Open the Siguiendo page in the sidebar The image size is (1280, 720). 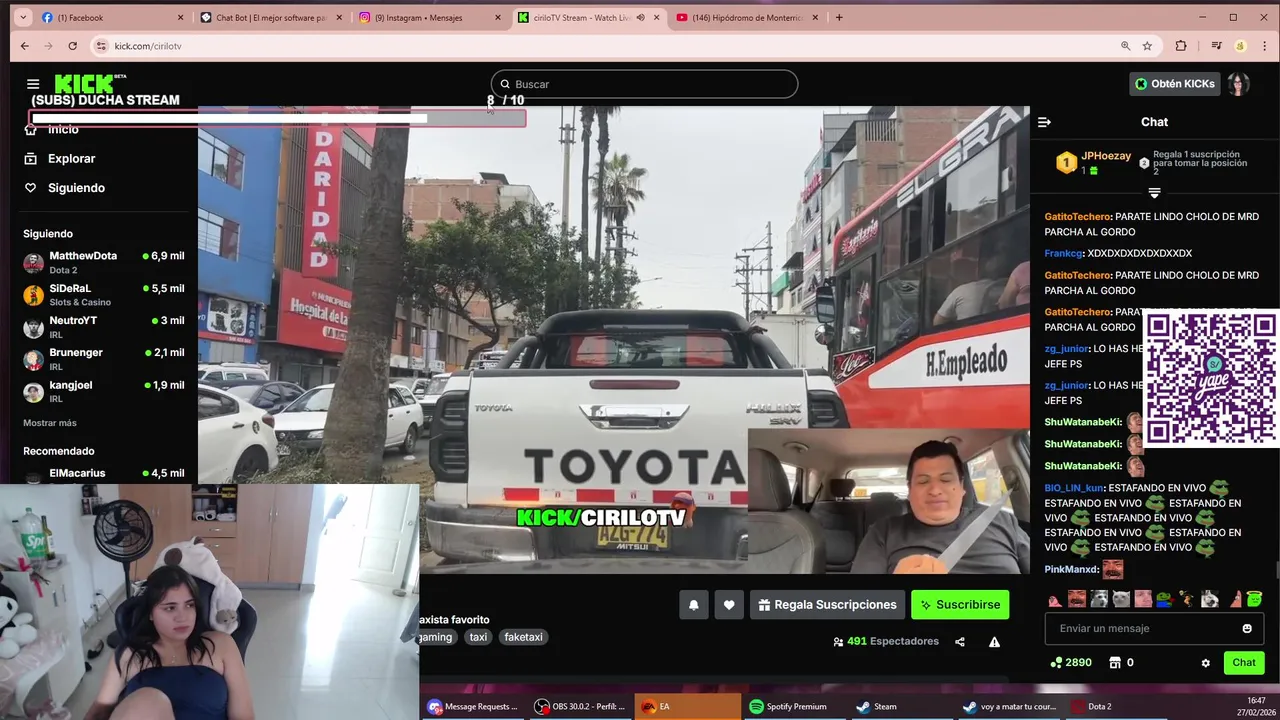64,188
